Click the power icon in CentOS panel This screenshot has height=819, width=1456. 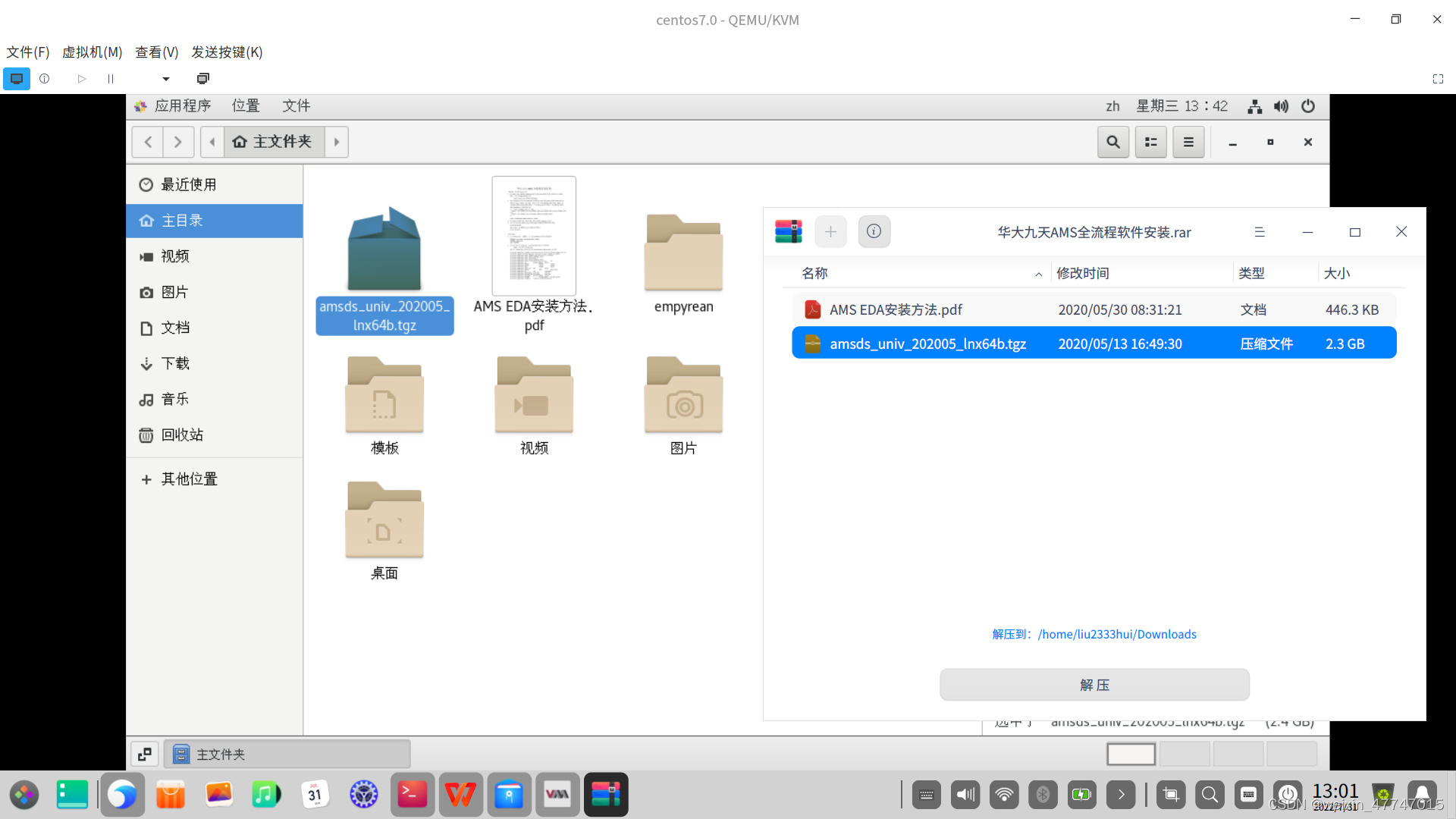pyautogui.click(x=1308, y=106)
